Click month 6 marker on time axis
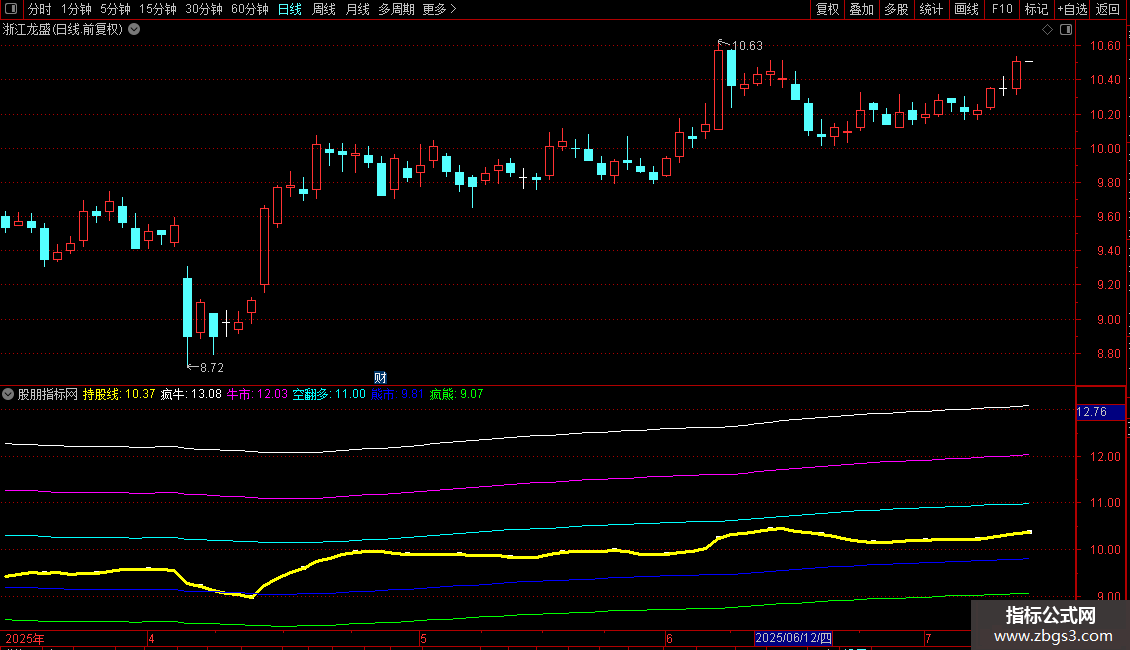This screenshot has width=1130, height=650. pyautogui.click(x=669, y=638)
